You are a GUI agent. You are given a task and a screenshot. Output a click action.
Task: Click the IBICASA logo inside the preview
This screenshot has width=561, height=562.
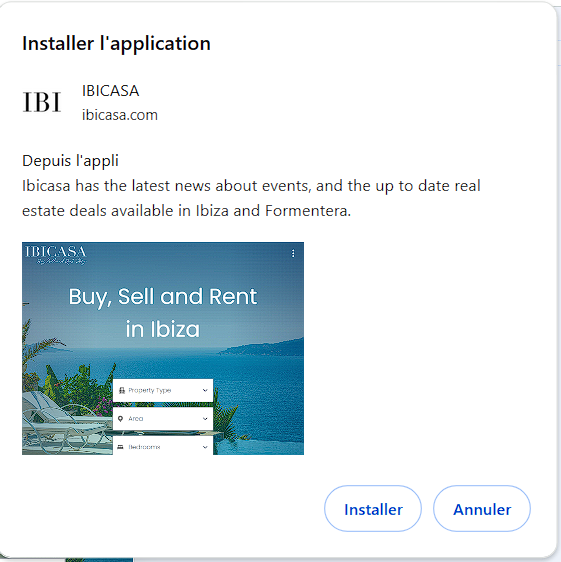point(56,255)
